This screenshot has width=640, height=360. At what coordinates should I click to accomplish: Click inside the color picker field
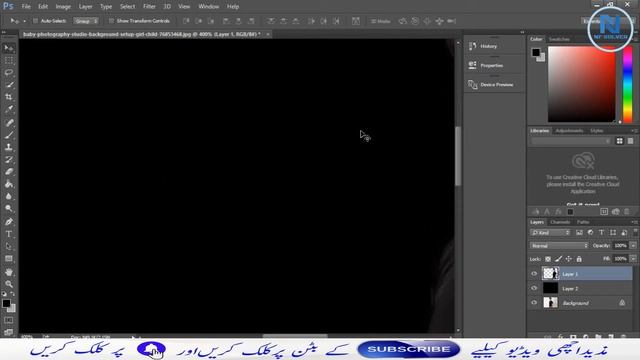(x=581, y=84)
